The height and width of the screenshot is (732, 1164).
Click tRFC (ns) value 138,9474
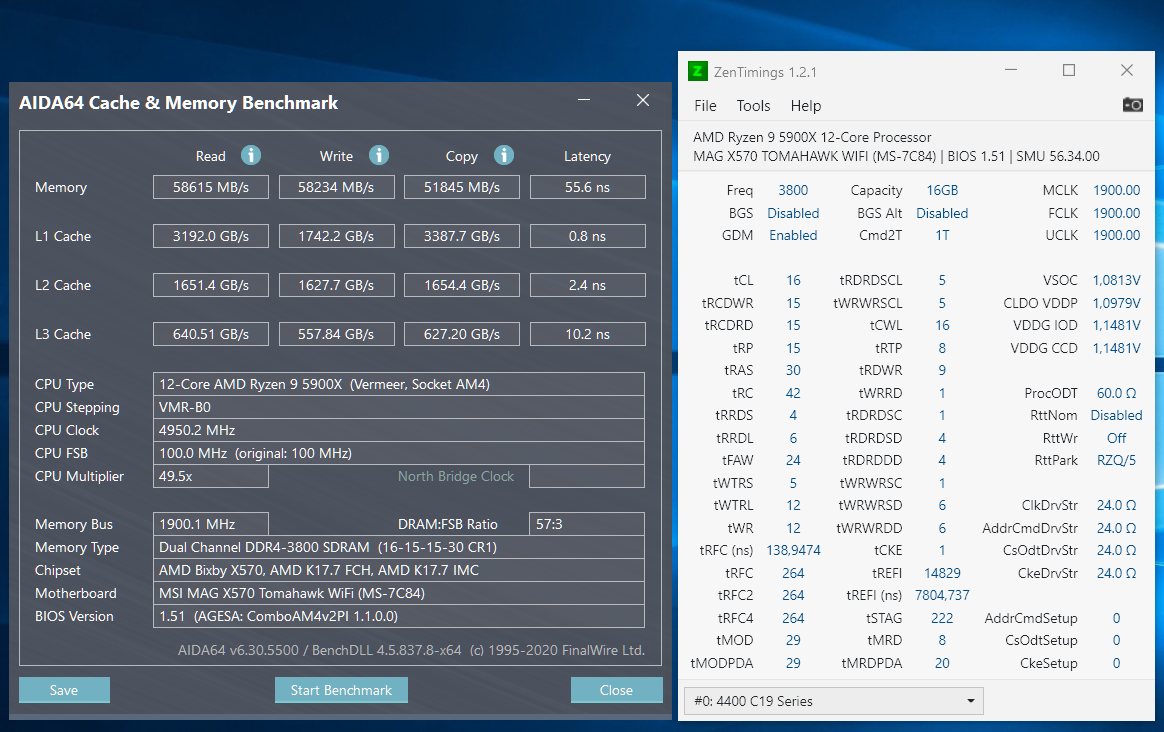[x=793, y=550]
